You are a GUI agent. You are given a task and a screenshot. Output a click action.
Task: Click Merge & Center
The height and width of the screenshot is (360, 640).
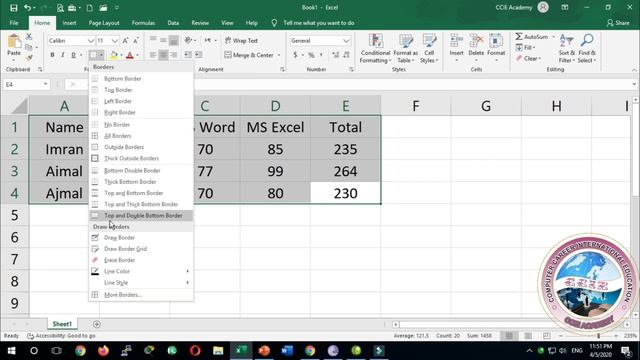[249, 55]
